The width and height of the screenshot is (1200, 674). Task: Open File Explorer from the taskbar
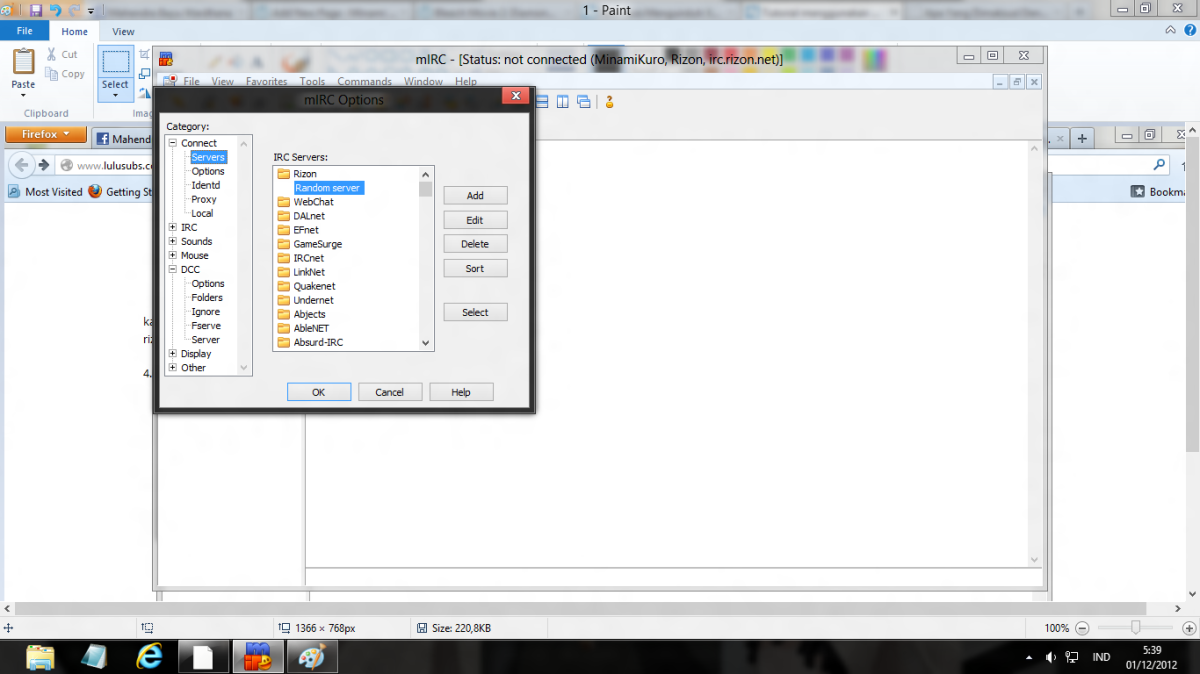click(40, 657)
